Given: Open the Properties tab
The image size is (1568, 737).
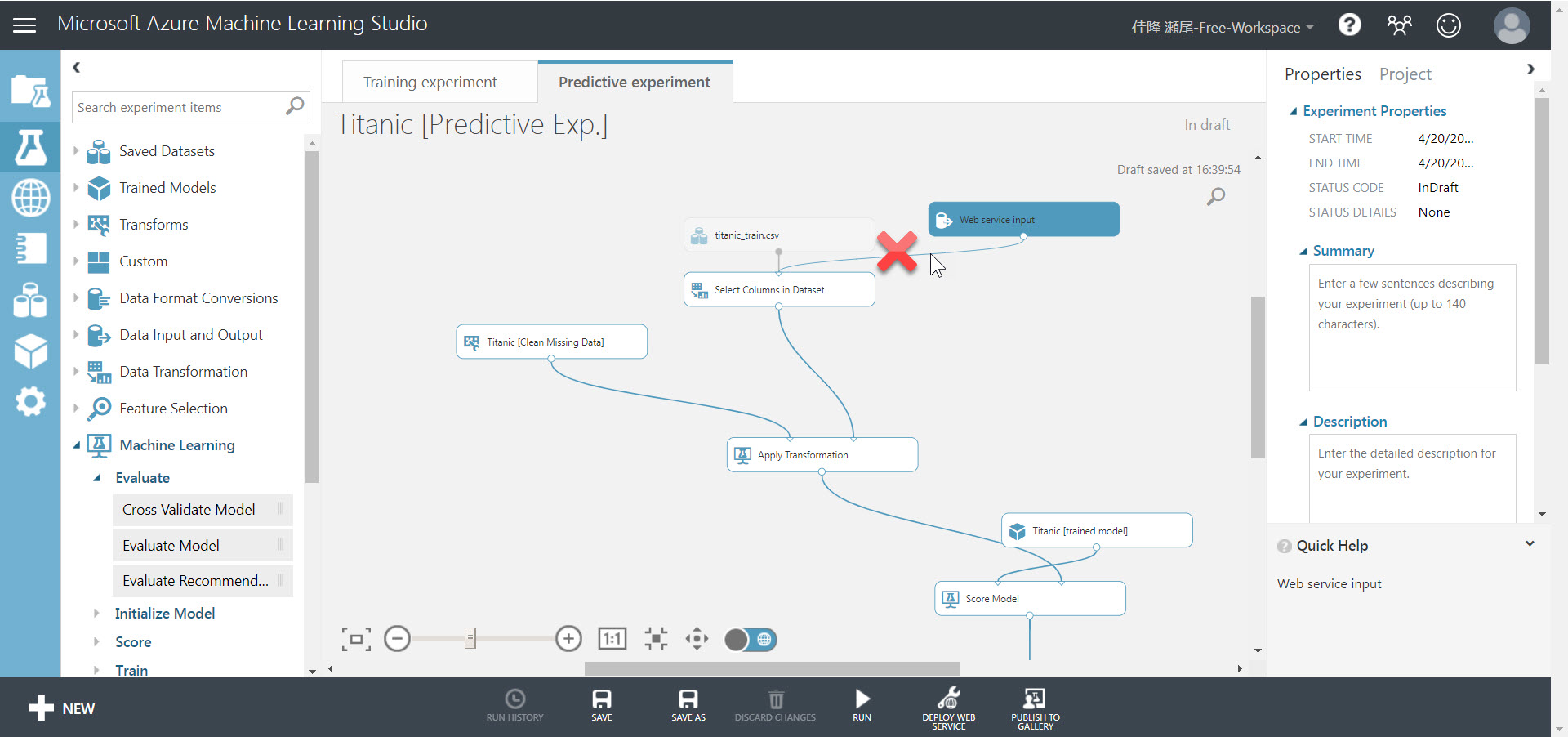Looking at the screenshot, I should (x=1322, y=74).
